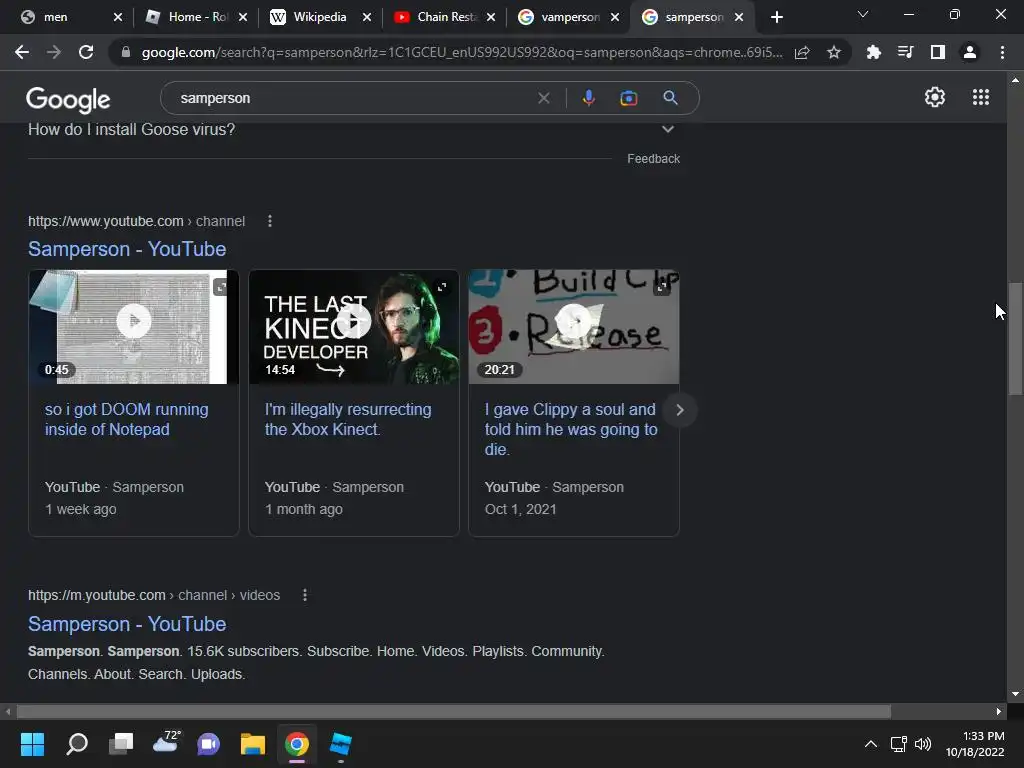The width and height of the screenshot is (1024, 768).
Task: Start search by voice microphone
Action: pos(588,98)
